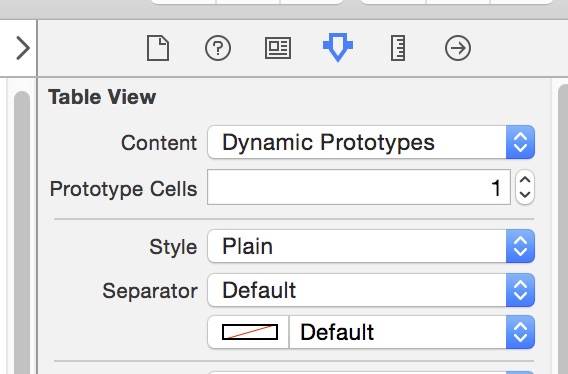Viewport: 568px width, 374px height.
Task: Increment the Prototype Cells stepper up arrow
Action: (525, 179)
